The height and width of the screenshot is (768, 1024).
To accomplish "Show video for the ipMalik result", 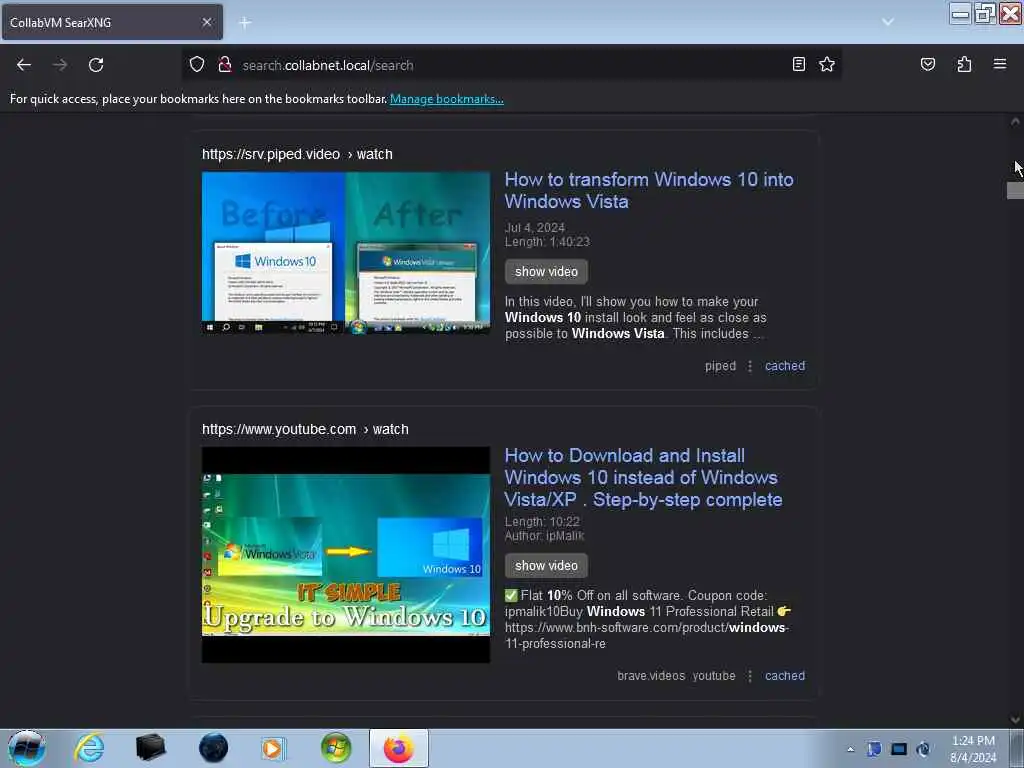I will pos(546,566).
